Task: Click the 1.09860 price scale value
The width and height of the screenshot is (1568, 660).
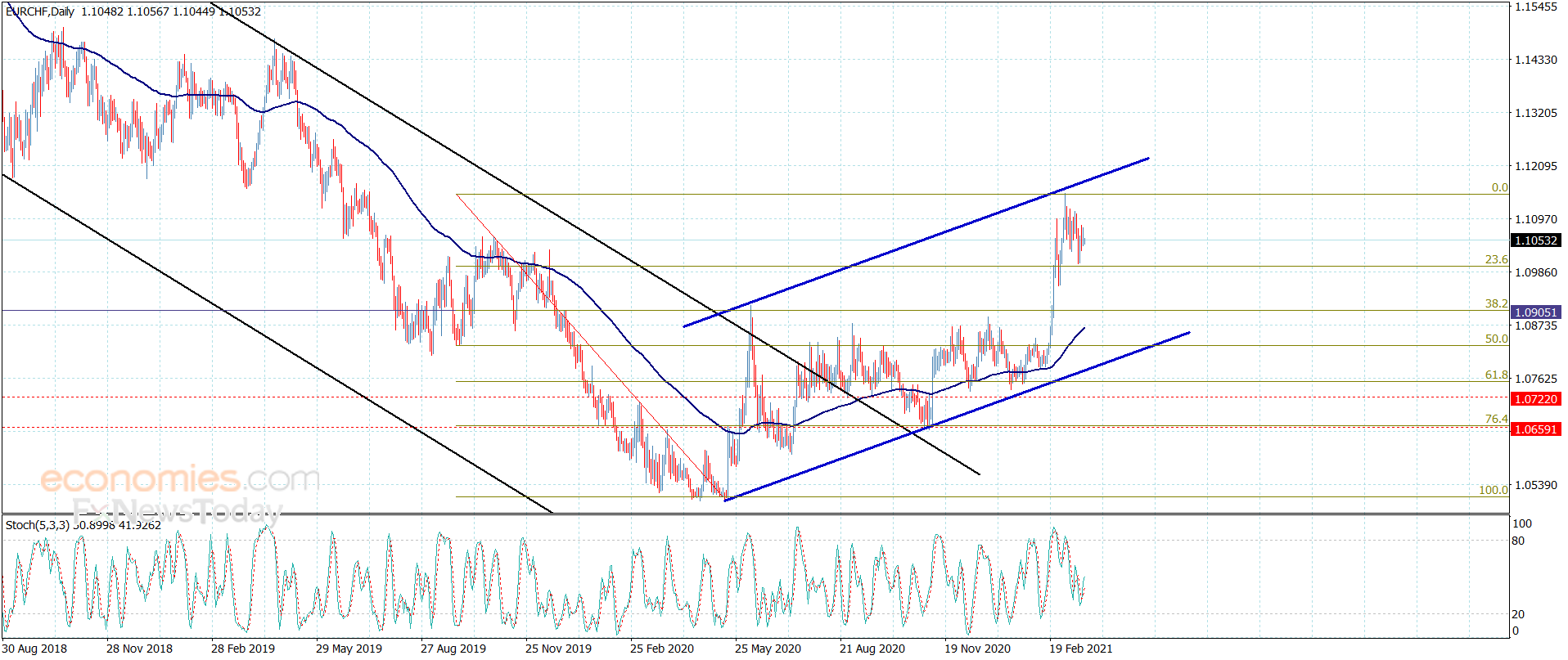Action: (x=1536, y=272)
